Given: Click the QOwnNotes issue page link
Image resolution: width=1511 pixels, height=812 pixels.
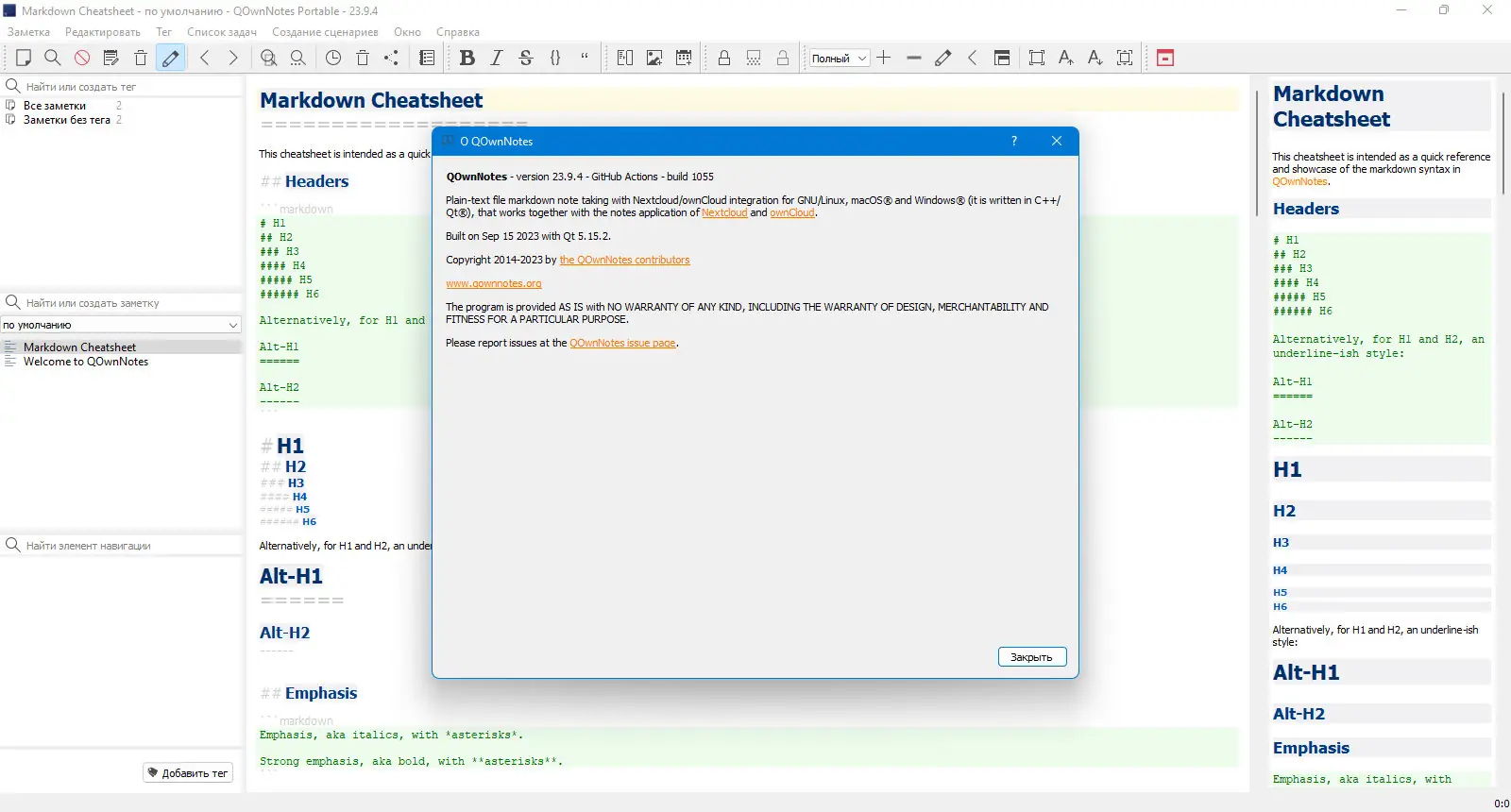Looking at the screenshot, I should click(622, 343).
